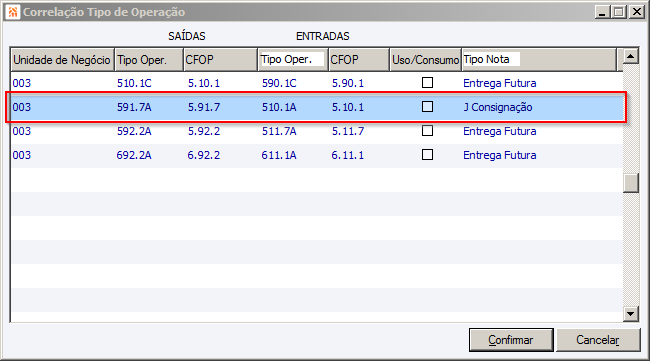Click the Tipo Nota header field
Screen dimensions: 650x361
[491, 59]
